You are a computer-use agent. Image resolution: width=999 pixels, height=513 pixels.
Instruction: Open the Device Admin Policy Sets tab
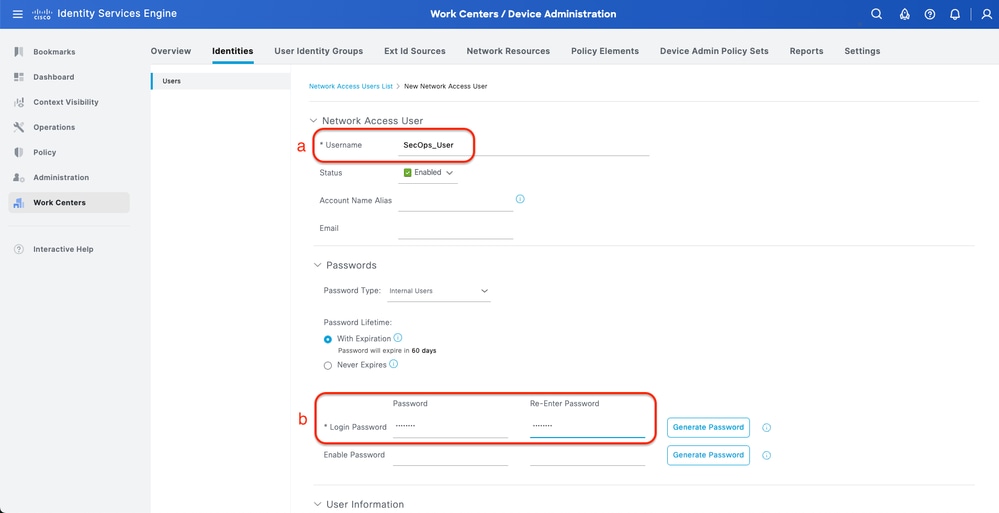(714, 51)
